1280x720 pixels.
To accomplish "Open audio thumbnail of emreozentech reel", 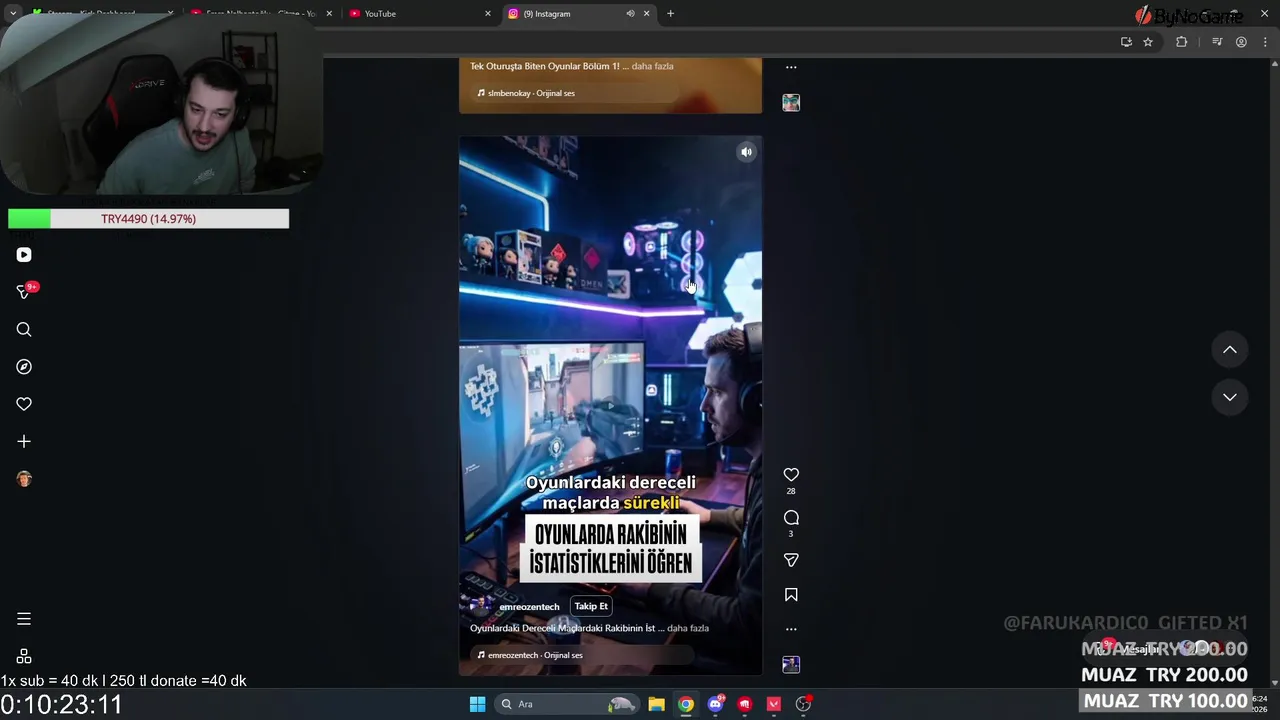I will (x=791, y=664).
